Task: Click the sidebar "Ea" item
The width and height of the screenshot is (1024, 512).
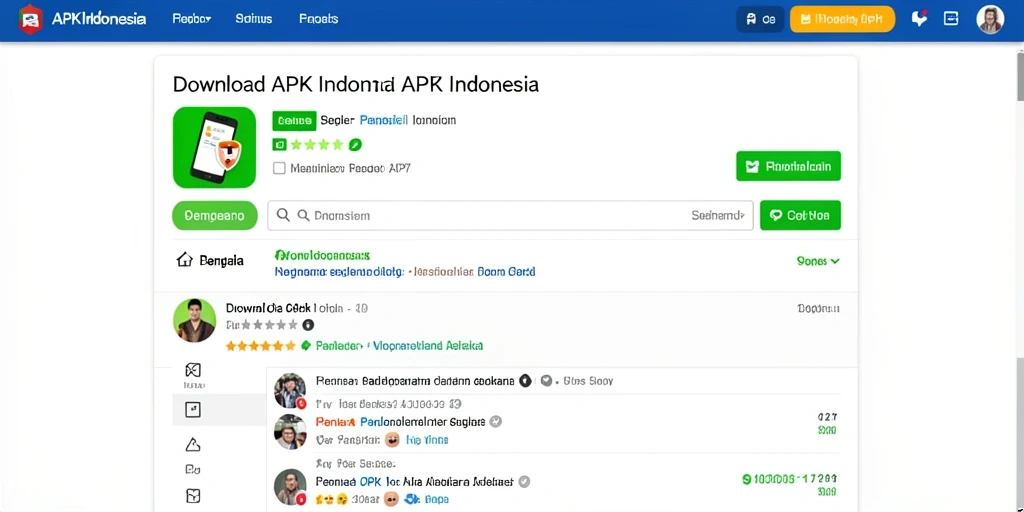Action: pyautogui.click(x=193, y=469)
